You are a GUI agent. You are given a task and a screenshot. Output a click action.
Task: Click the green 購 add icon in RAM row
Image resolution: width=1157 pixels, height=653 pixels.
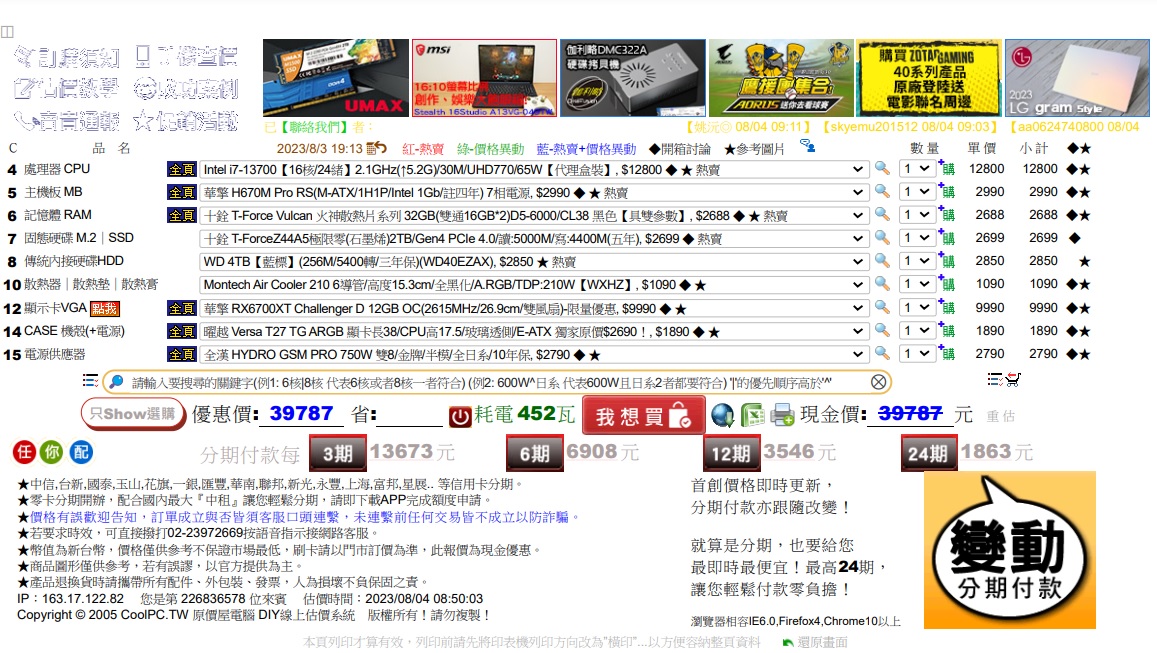click(947, 214)
